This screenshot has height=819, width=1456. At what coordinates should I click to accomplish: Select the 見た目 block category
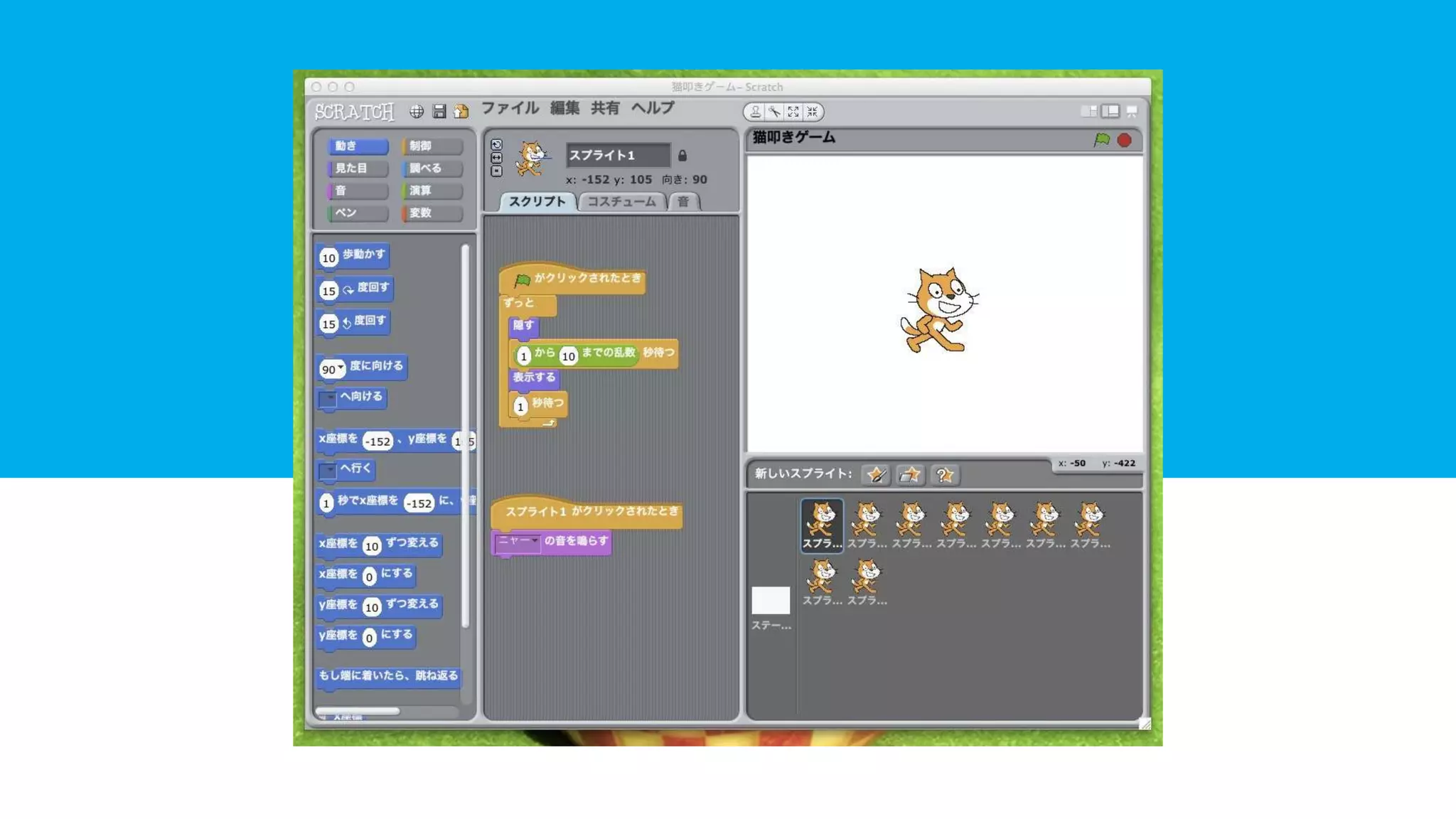(358, 168)
